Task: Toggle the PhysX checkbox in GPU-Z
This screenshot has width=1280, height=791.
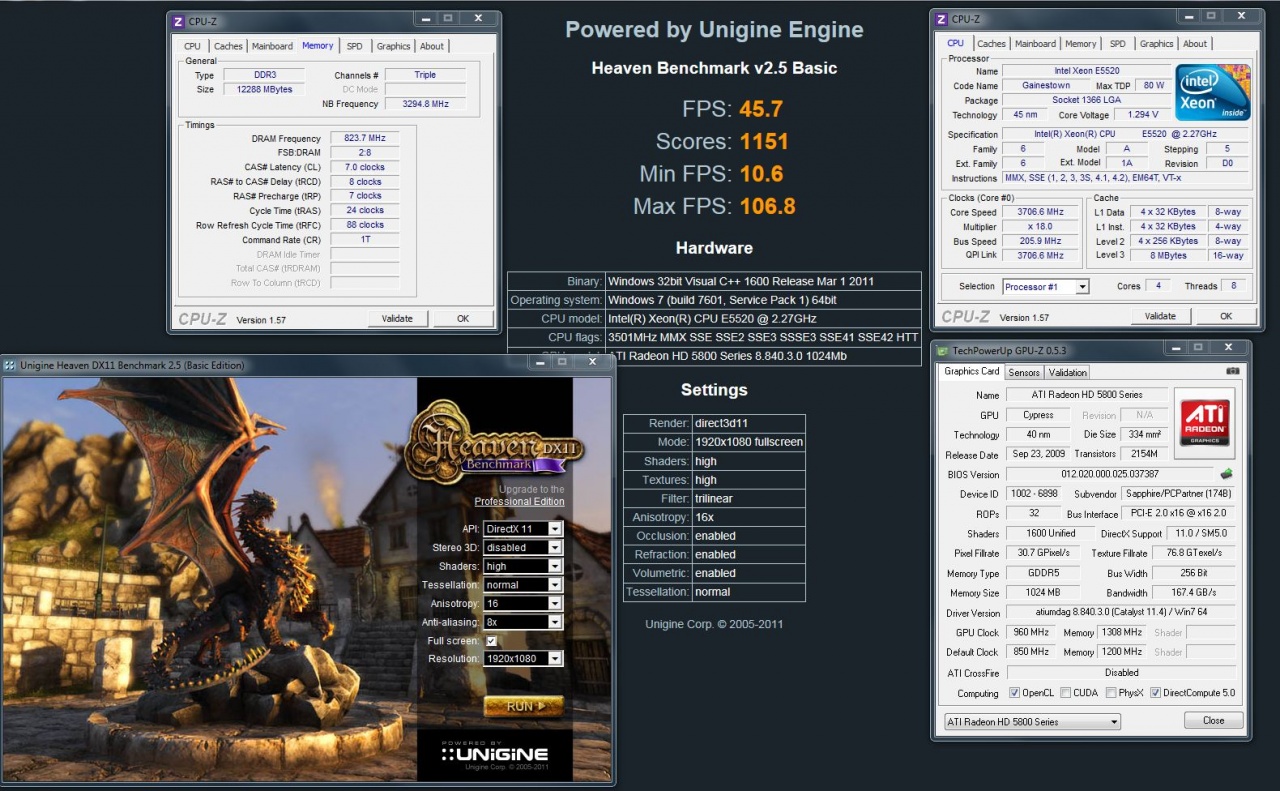Action: (x=1112, y=693)
